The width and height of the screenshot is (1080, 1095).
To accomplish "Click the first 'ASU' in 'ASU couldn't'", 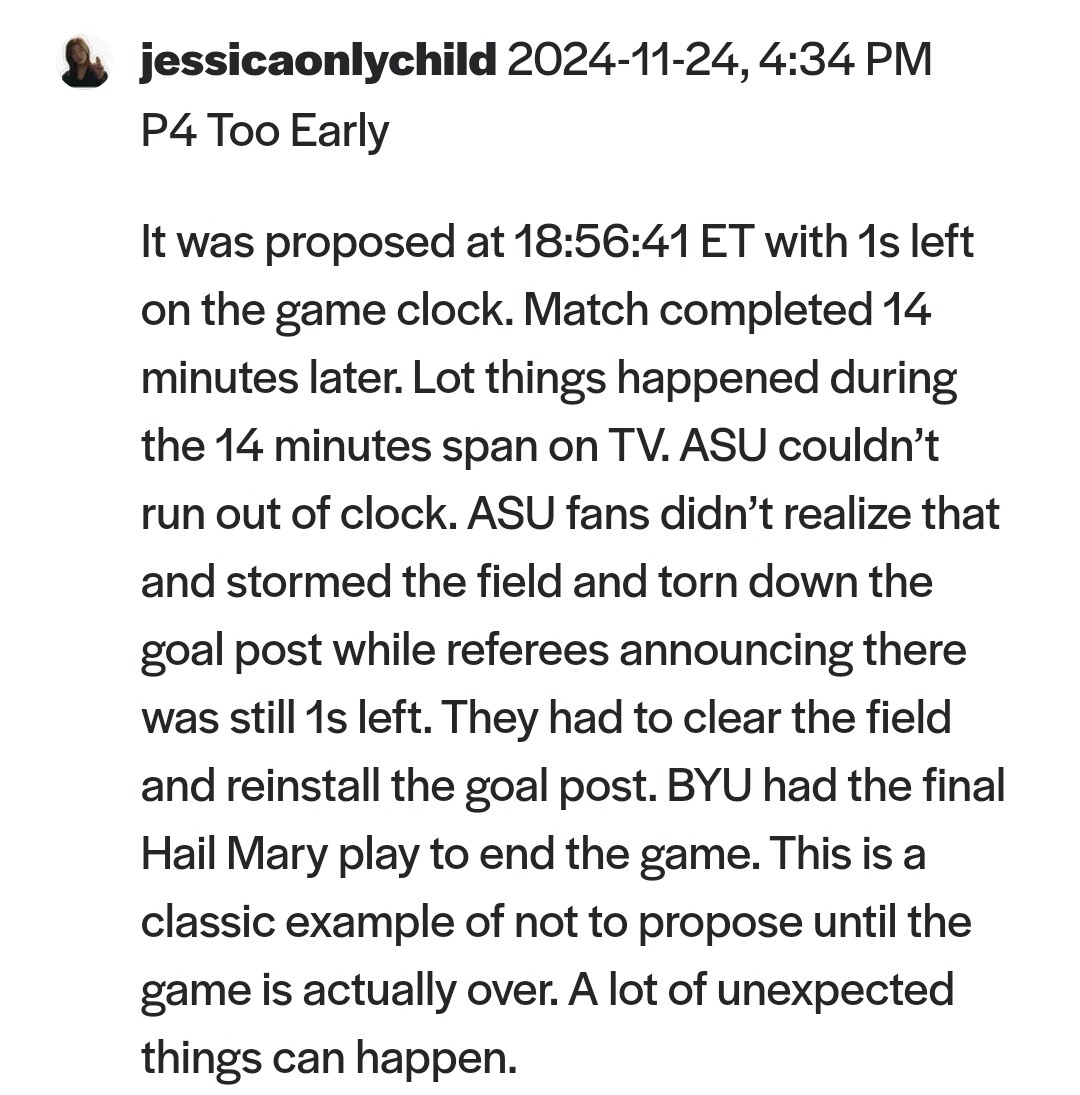I will click(723, 446).
